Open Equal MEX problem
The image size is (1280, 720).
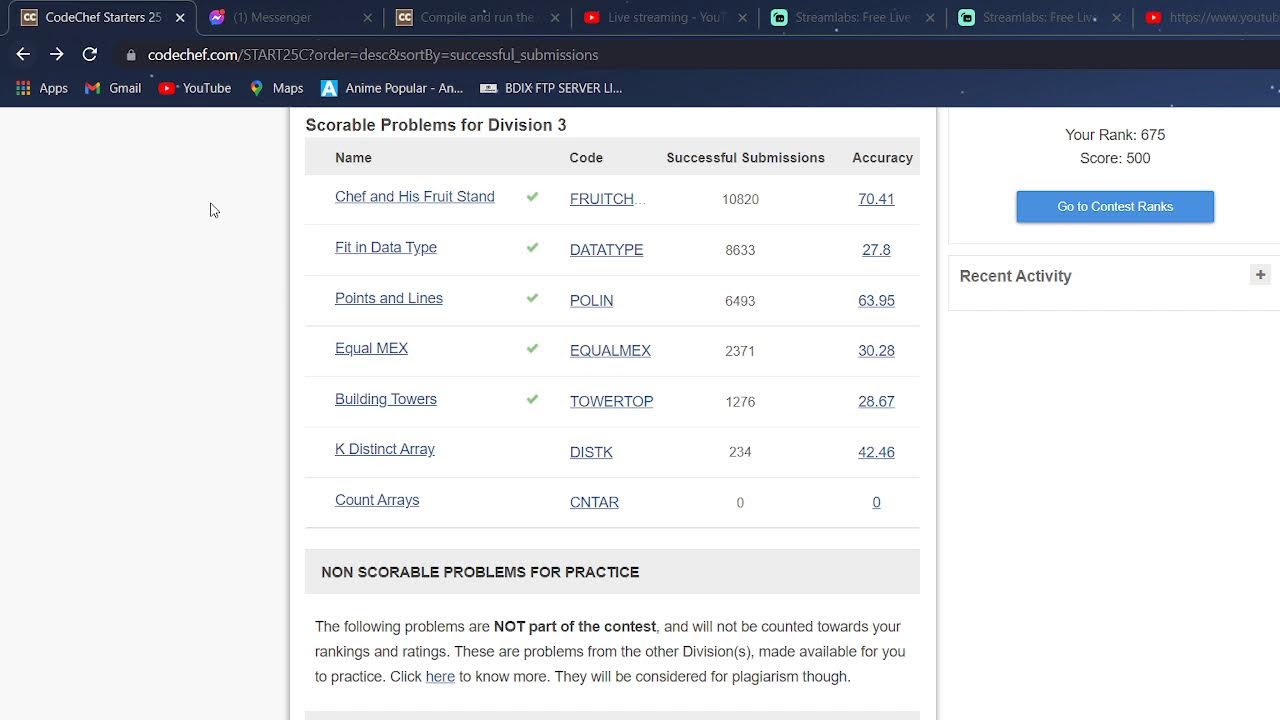point(371,349)
